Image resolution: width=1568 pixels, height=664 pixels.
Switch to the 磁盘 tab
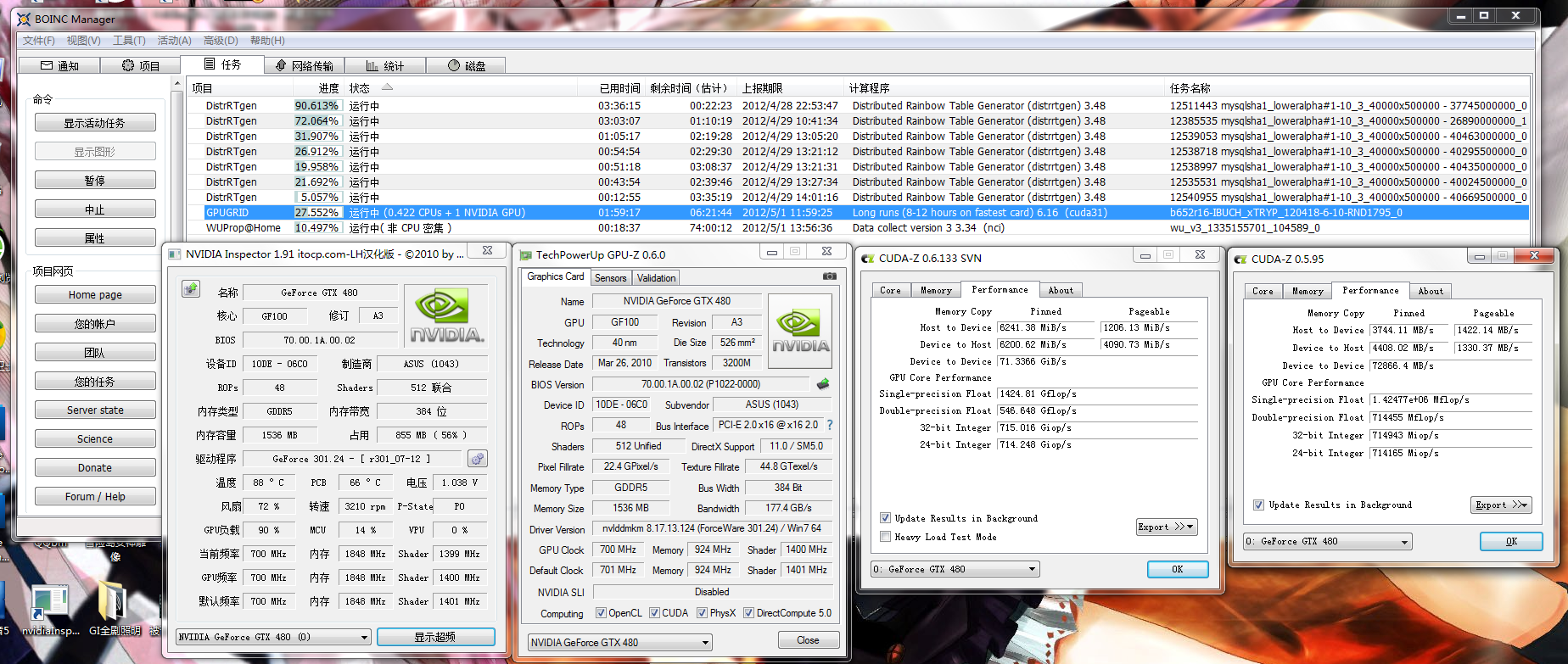tap(466, 65)
